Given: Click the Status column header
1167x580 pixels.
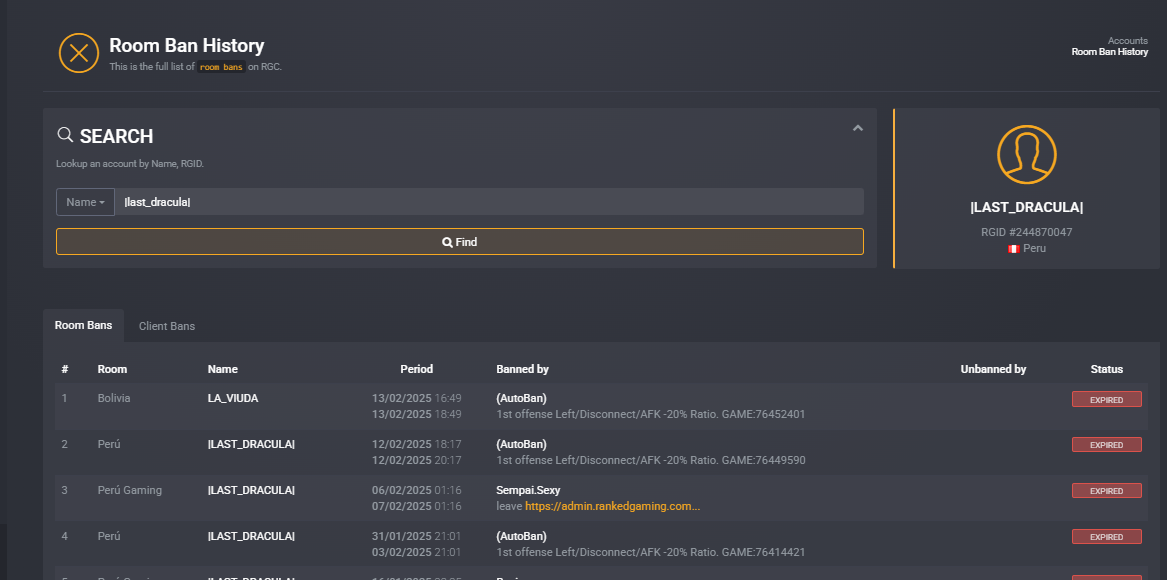Looking at the screenshot, I should point(1106,369).
